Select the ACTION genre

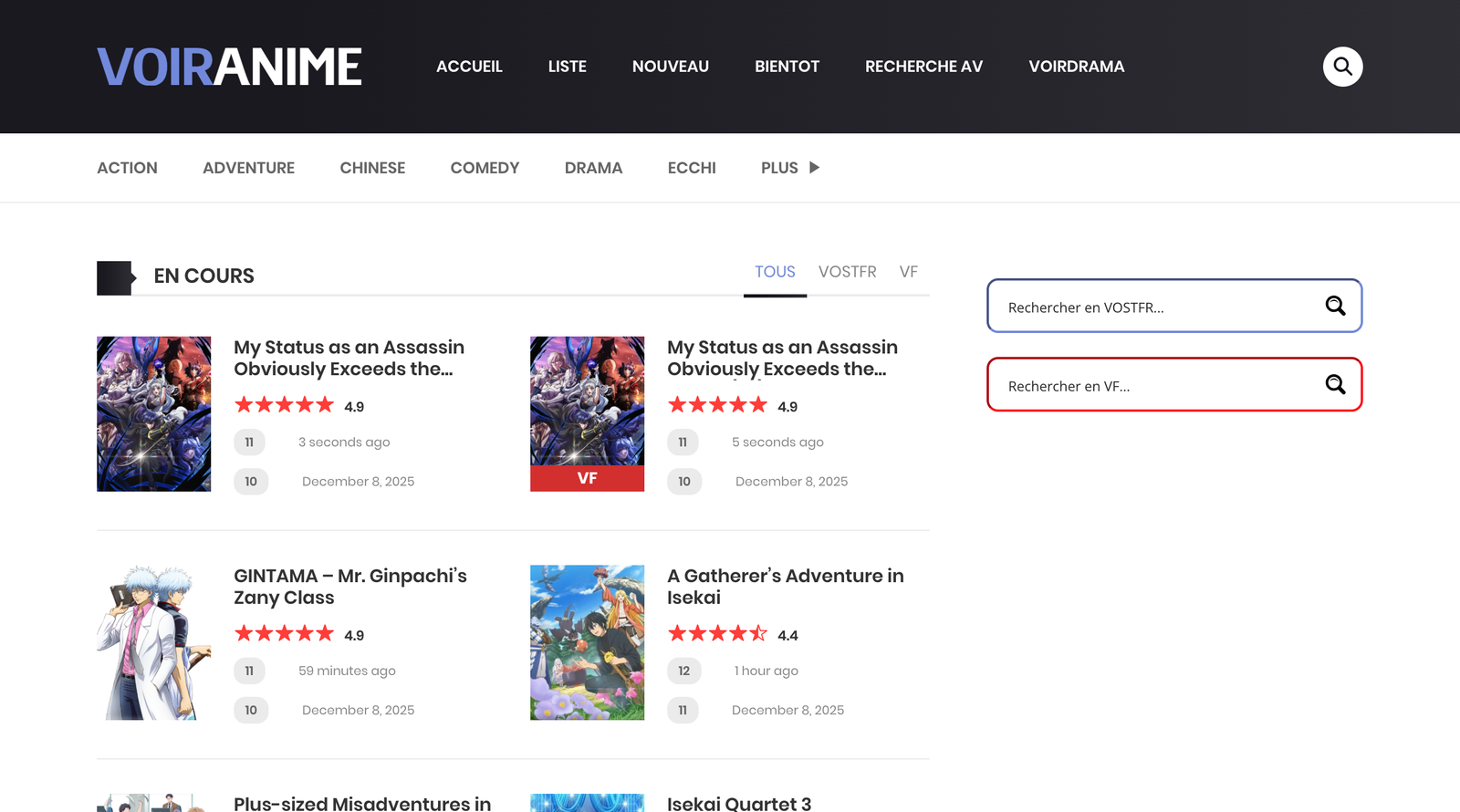[x=127, y=168]
